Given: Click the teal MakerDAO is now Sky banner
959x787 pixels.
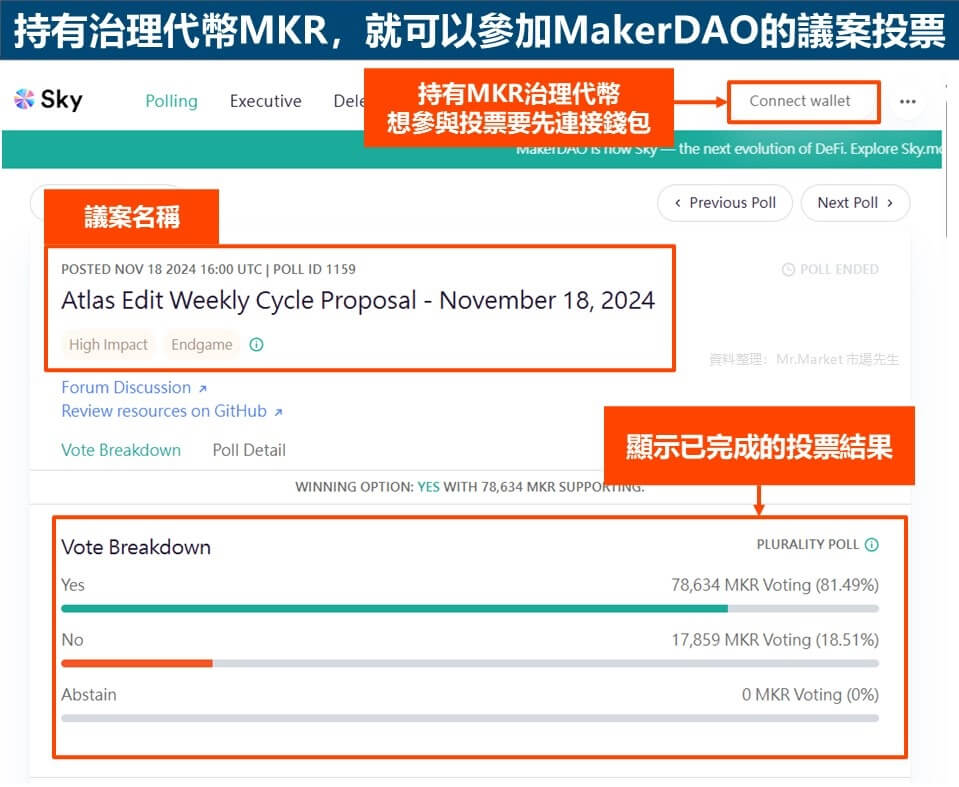Looking at the screenshot, I should 472,149.
